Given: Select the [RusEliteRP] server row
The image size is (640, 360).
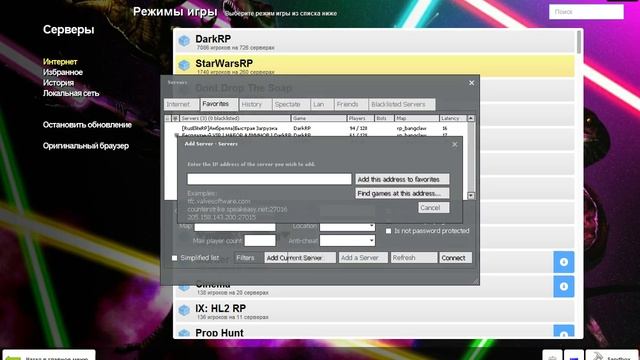Looking at the screenshot, I should click(316, 128).
